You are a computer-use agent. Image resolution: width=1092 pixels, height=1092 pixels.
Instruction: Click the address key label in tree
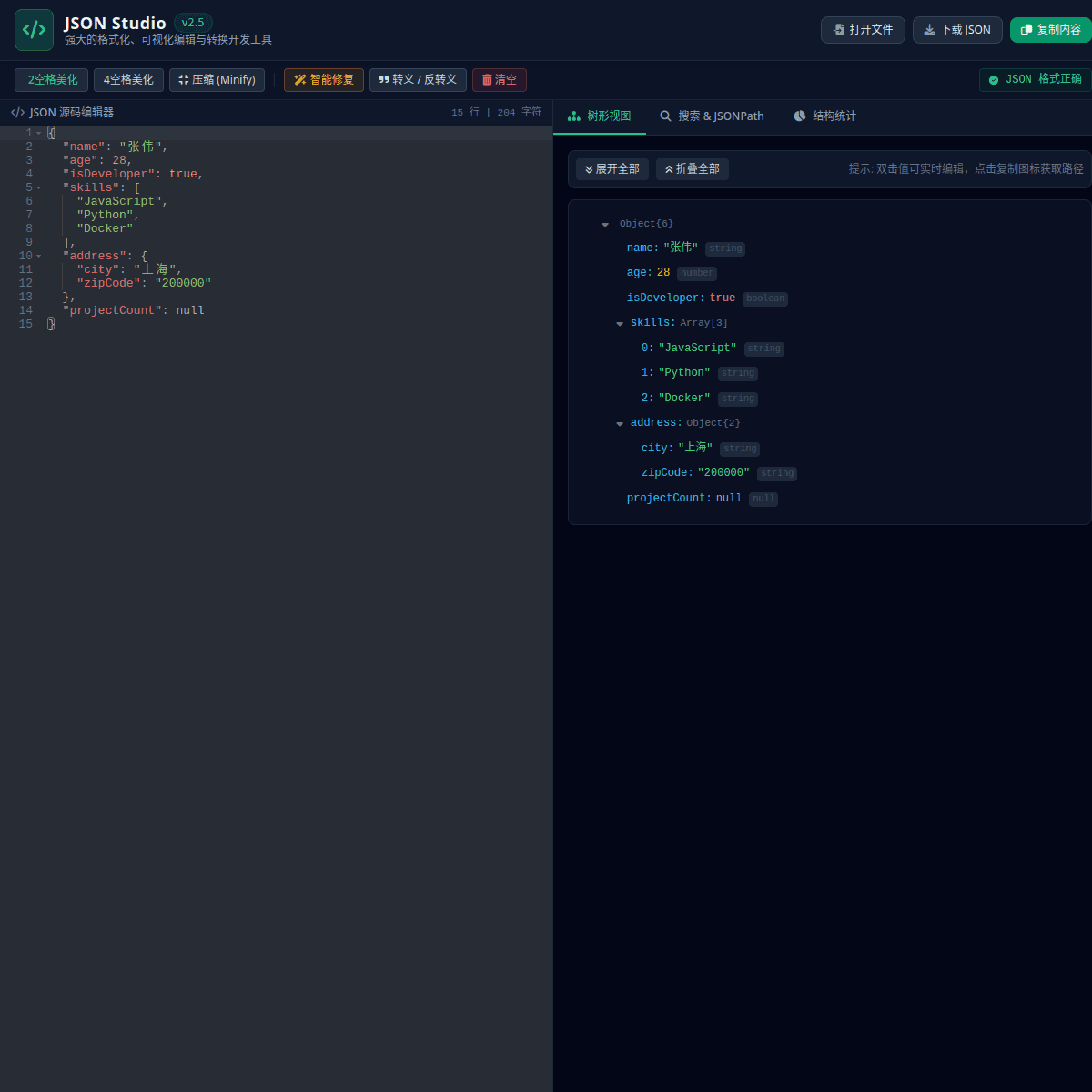[654, 422]
